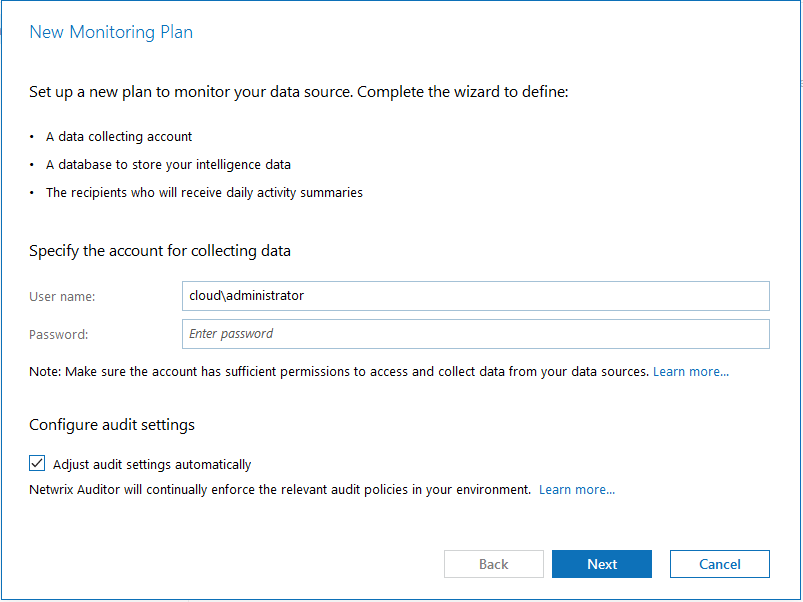
Task: Click the disabled Back button
Action: (493, 564)
